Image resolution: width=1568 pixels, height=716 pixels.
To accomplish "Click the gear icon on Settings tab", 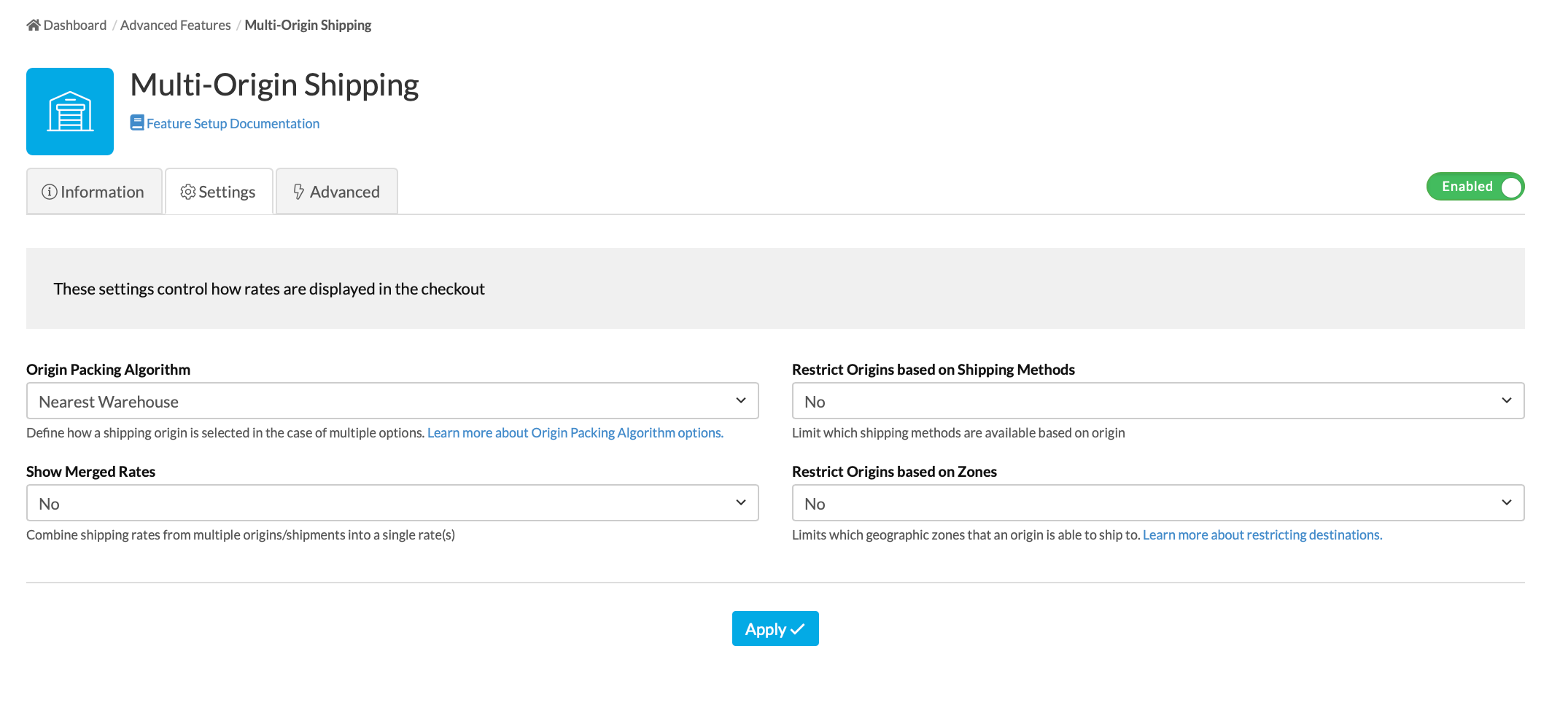I will coord(188,192).
